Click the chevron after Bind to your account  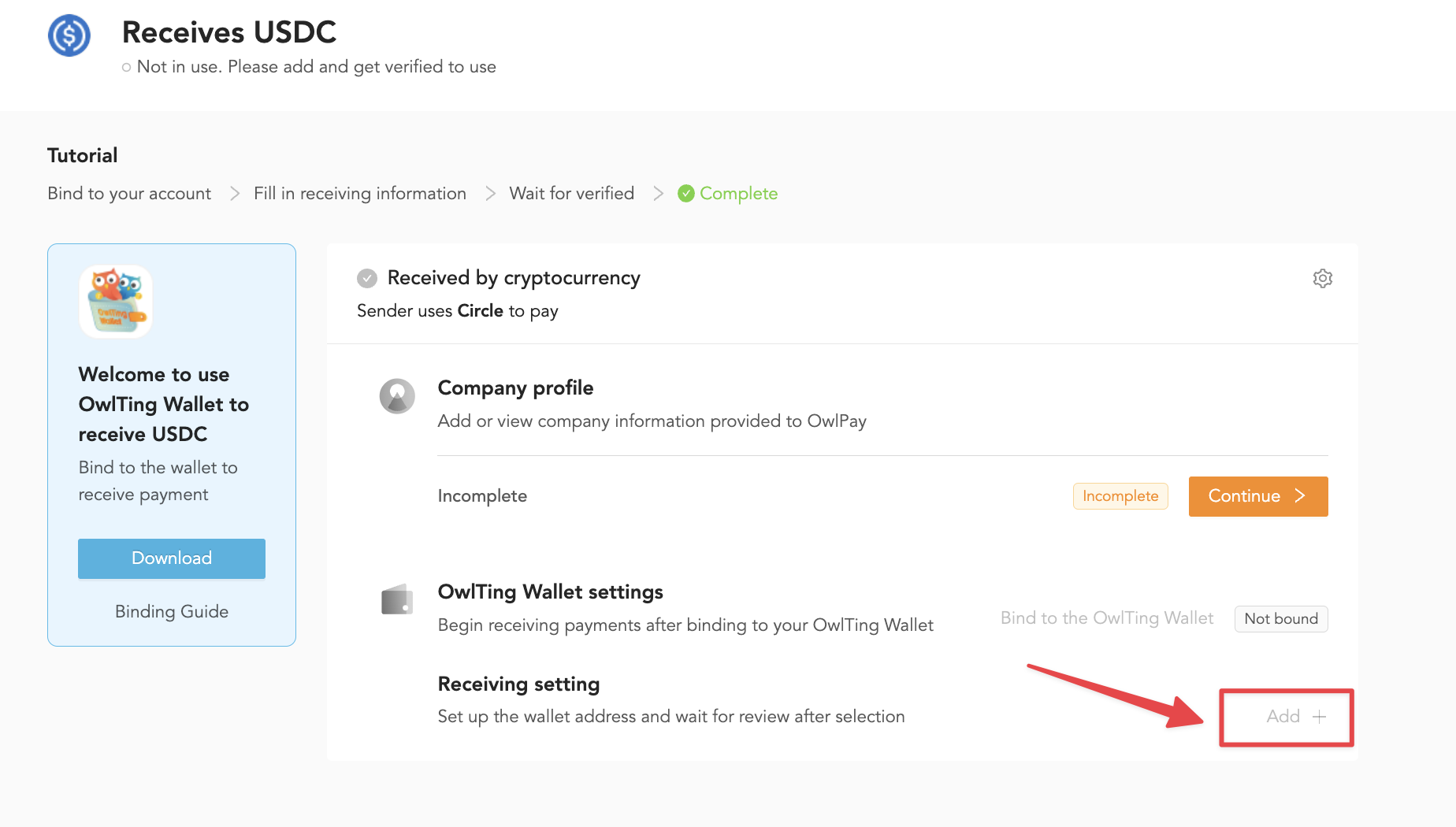[235, 194]
